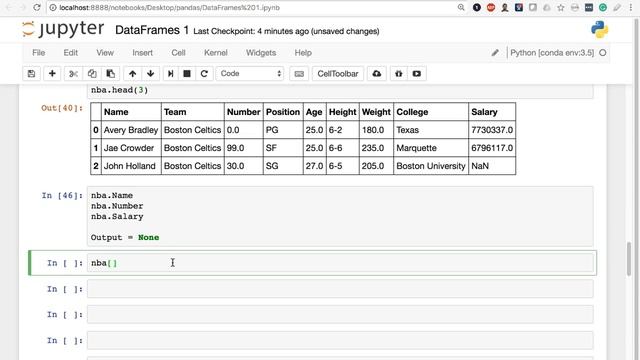Click the cloud upload toolbar icon
Viewport: 640px width, 360px height.
tap(377, 74)
